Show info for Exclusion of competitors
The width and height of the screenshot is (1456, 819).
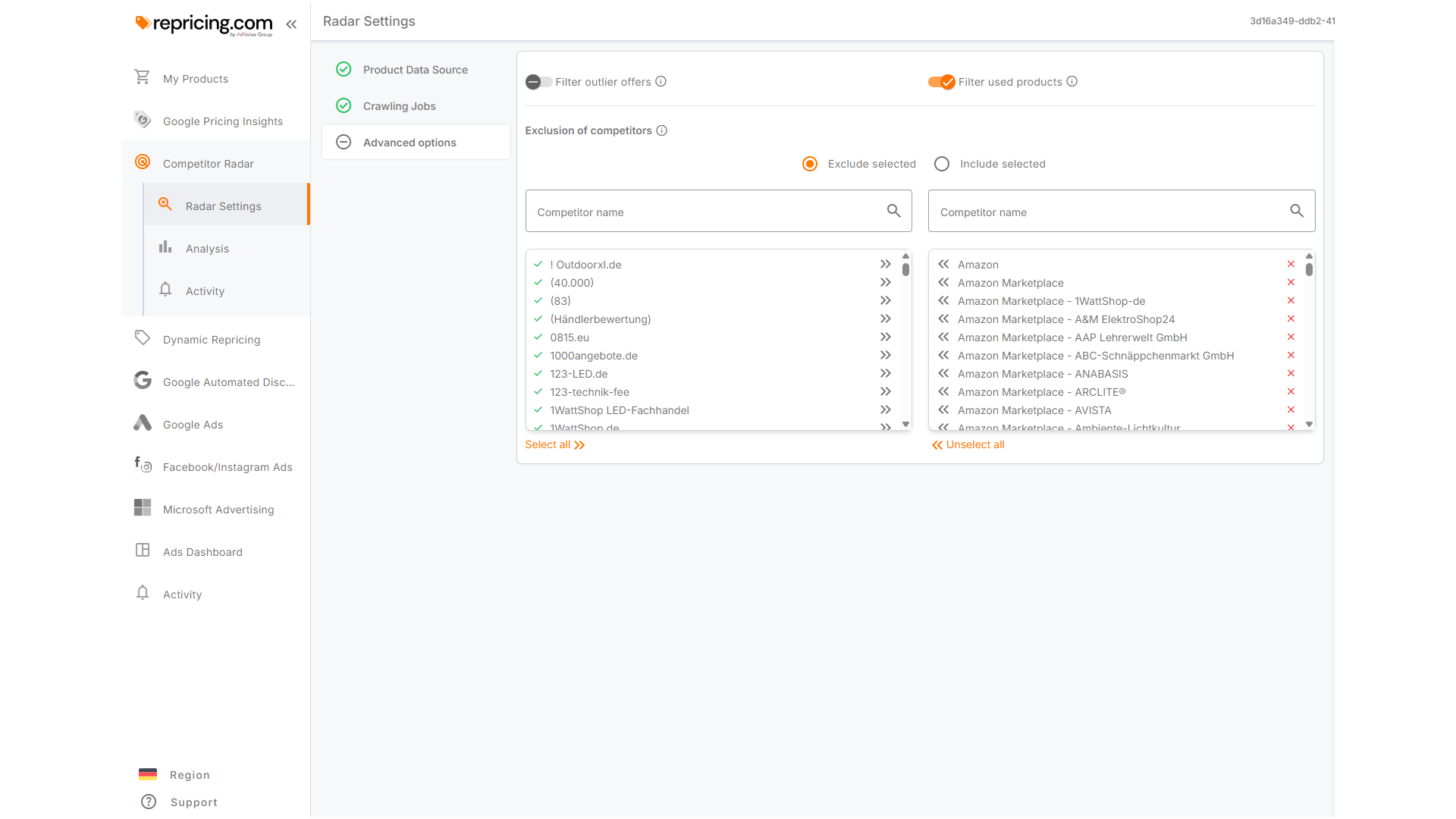[662, 130]
